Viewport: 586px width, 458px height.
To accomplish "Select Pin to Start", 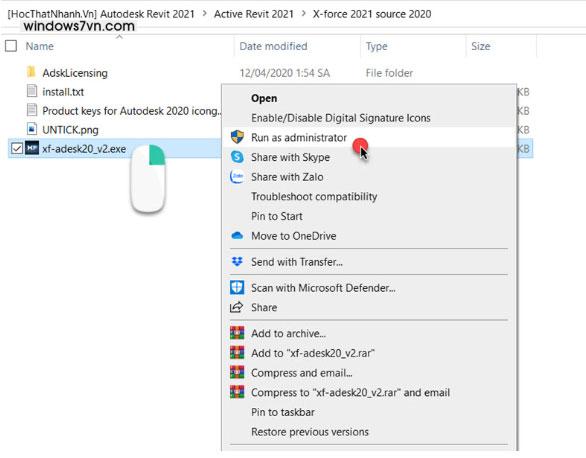I will point(277,216).
